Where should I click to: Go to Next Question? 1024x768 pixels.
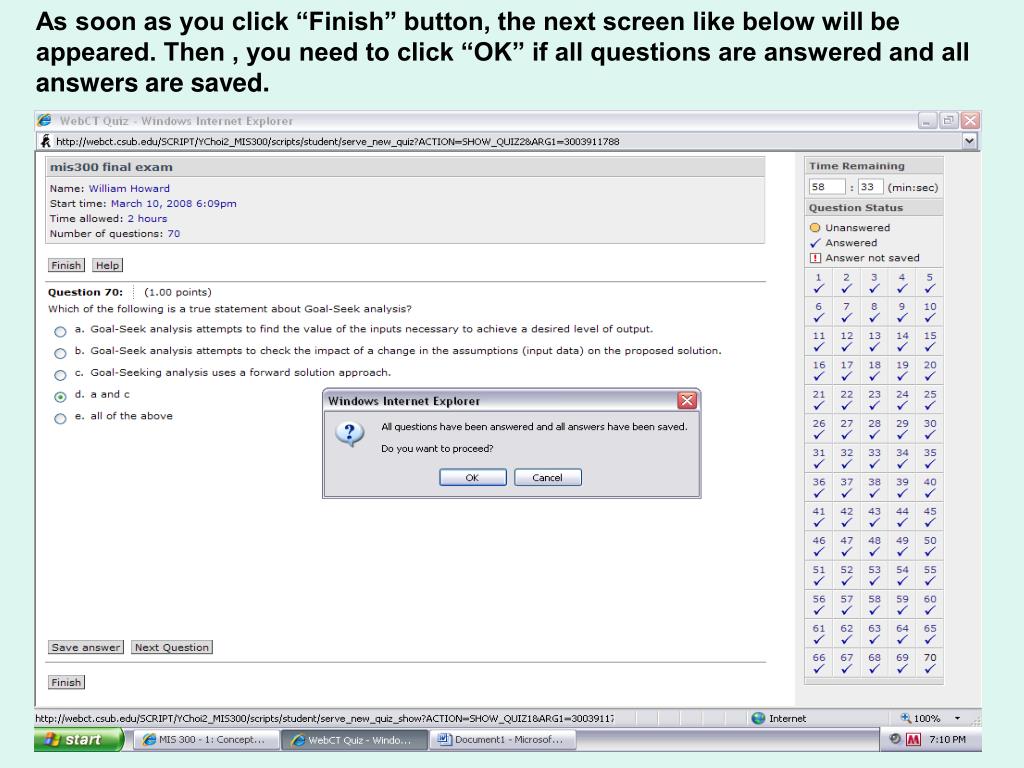click(x=172, y=647)
